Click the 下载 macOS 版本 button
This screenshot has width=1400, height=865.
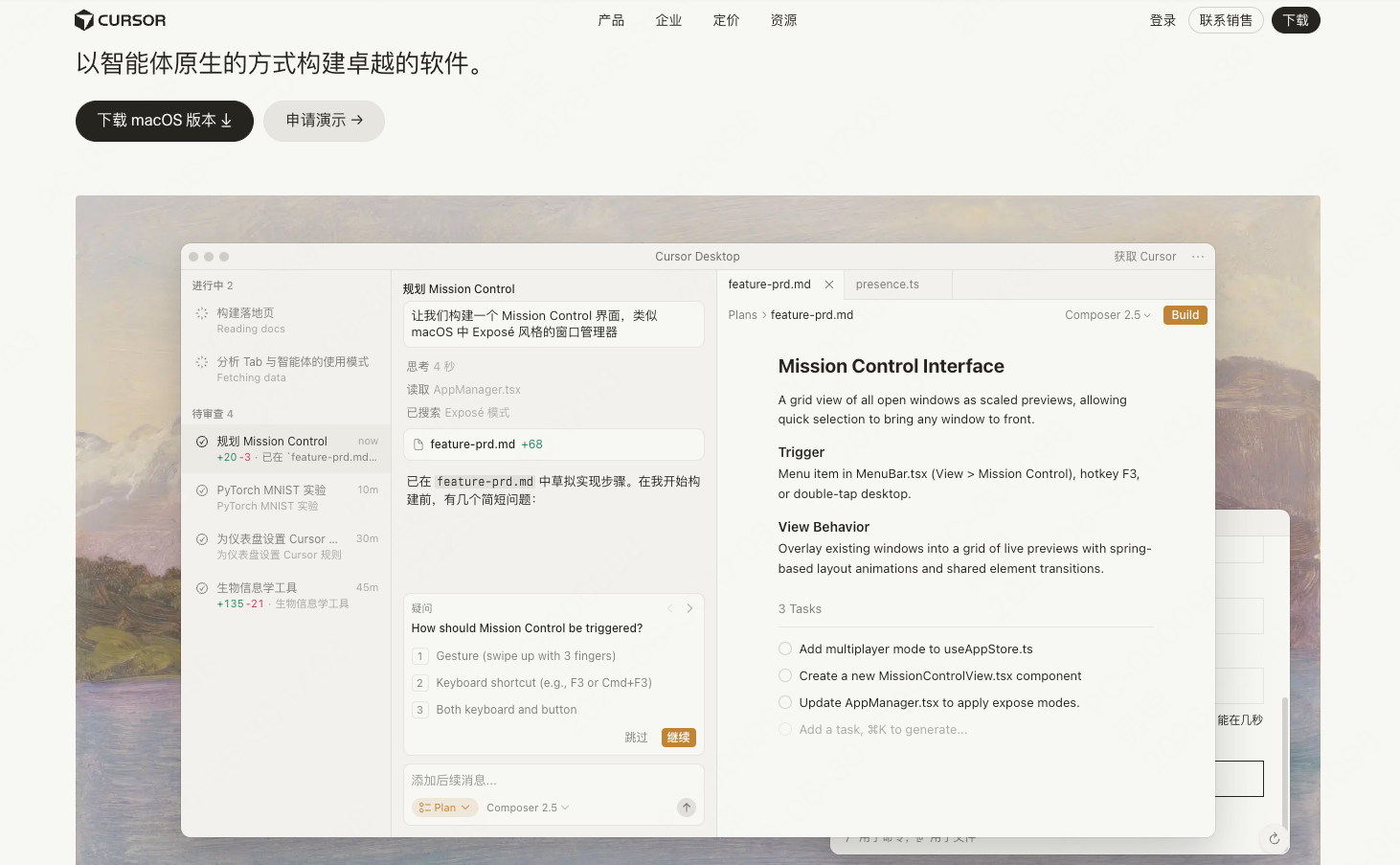pyautogui.click(x=165, y=121)
